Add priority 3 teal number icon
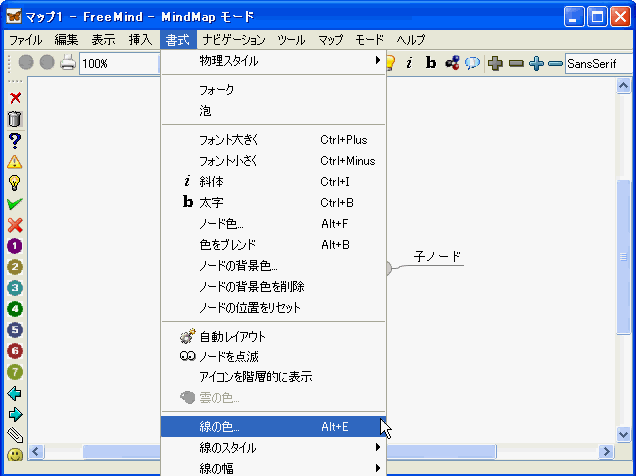 [x=15, y=288]
